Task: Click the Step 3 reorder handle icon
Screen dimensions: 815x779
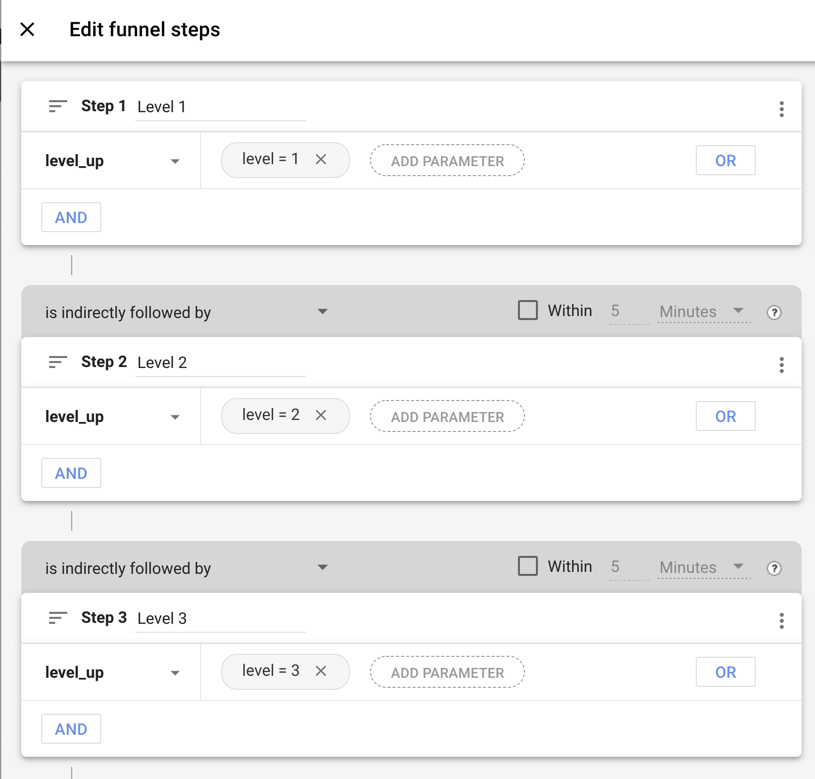Action: [58, 618]
